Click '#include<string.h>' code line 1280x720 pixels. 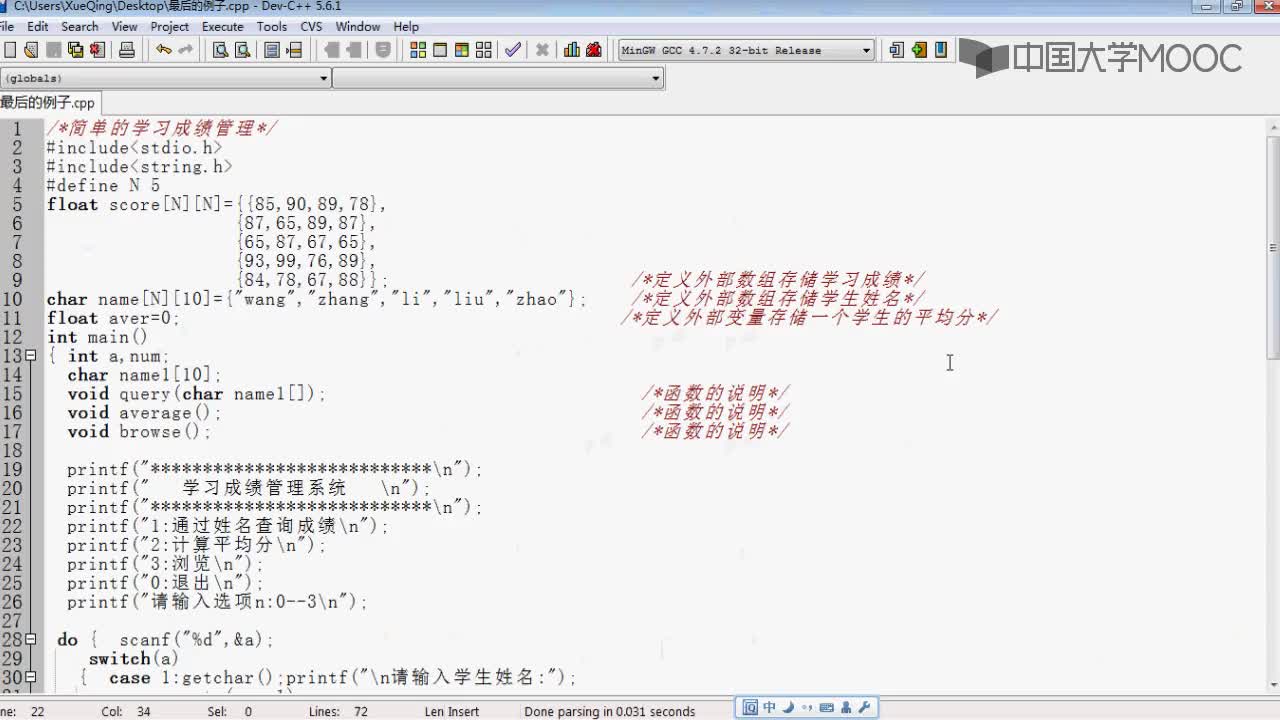click(139, 166)
